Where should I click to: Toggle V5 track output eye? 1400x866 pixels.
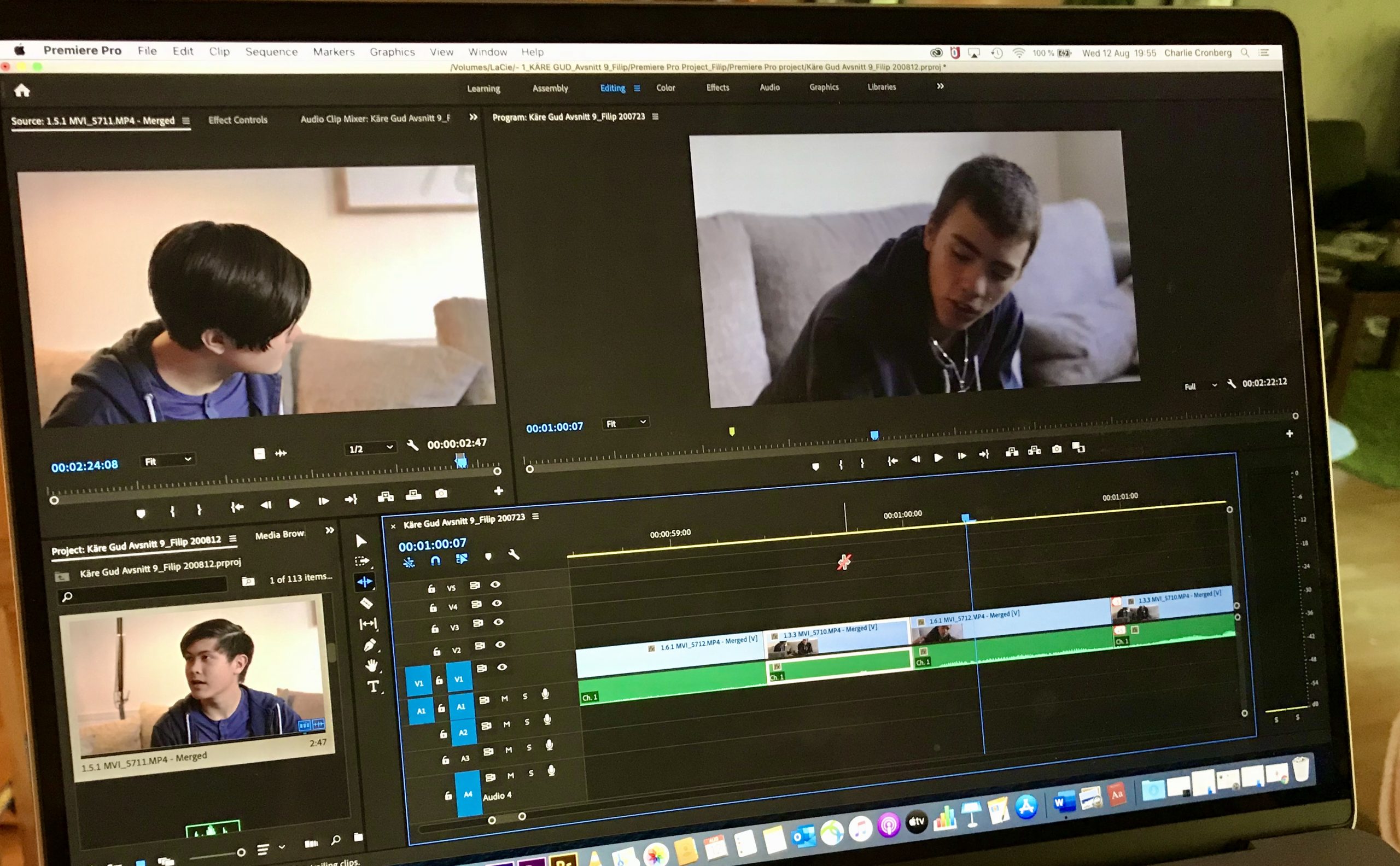495,584
